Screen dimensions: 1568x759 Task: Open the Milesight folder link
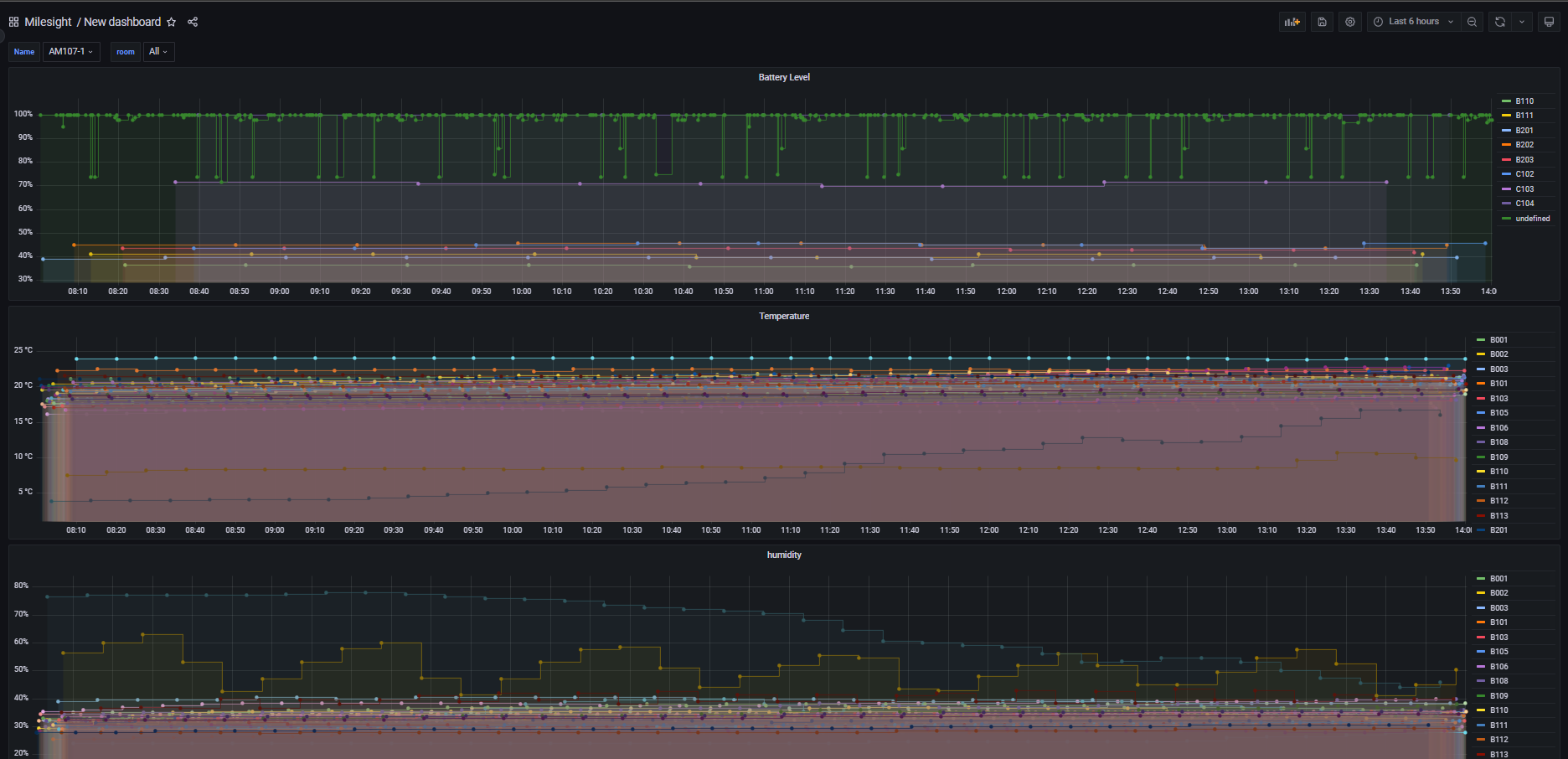coord(48,22)
